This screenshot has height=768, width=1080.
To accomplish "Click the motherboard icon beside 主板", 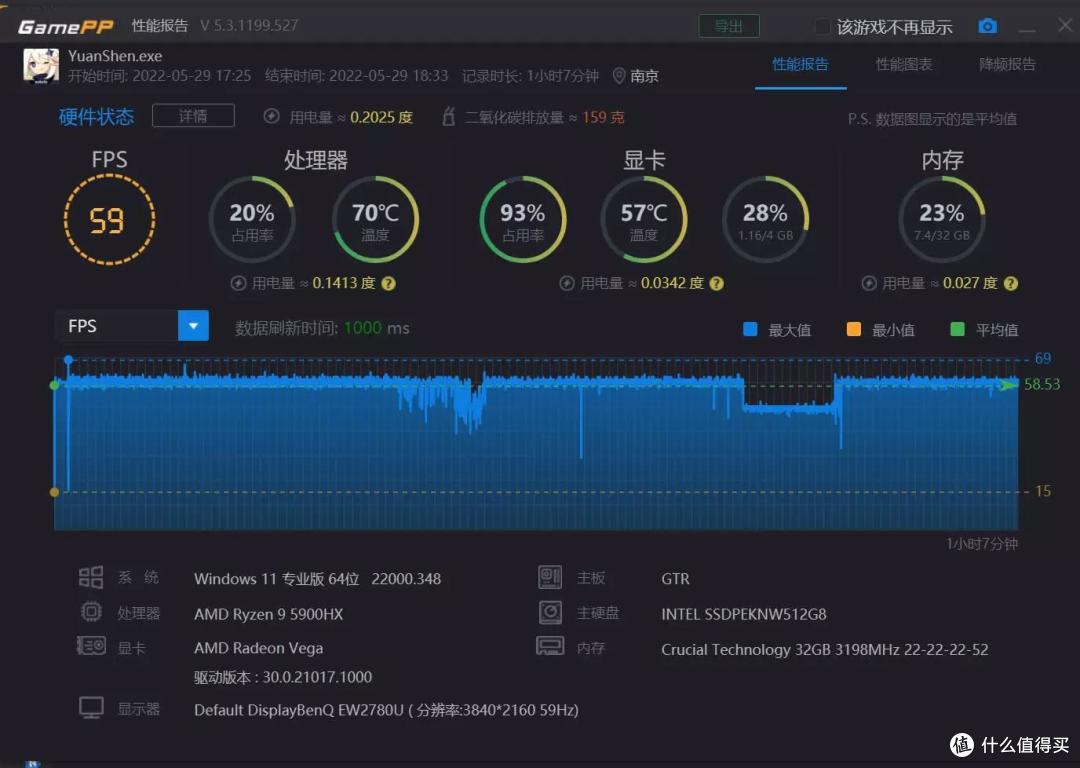I will click(x=550, y=577).
